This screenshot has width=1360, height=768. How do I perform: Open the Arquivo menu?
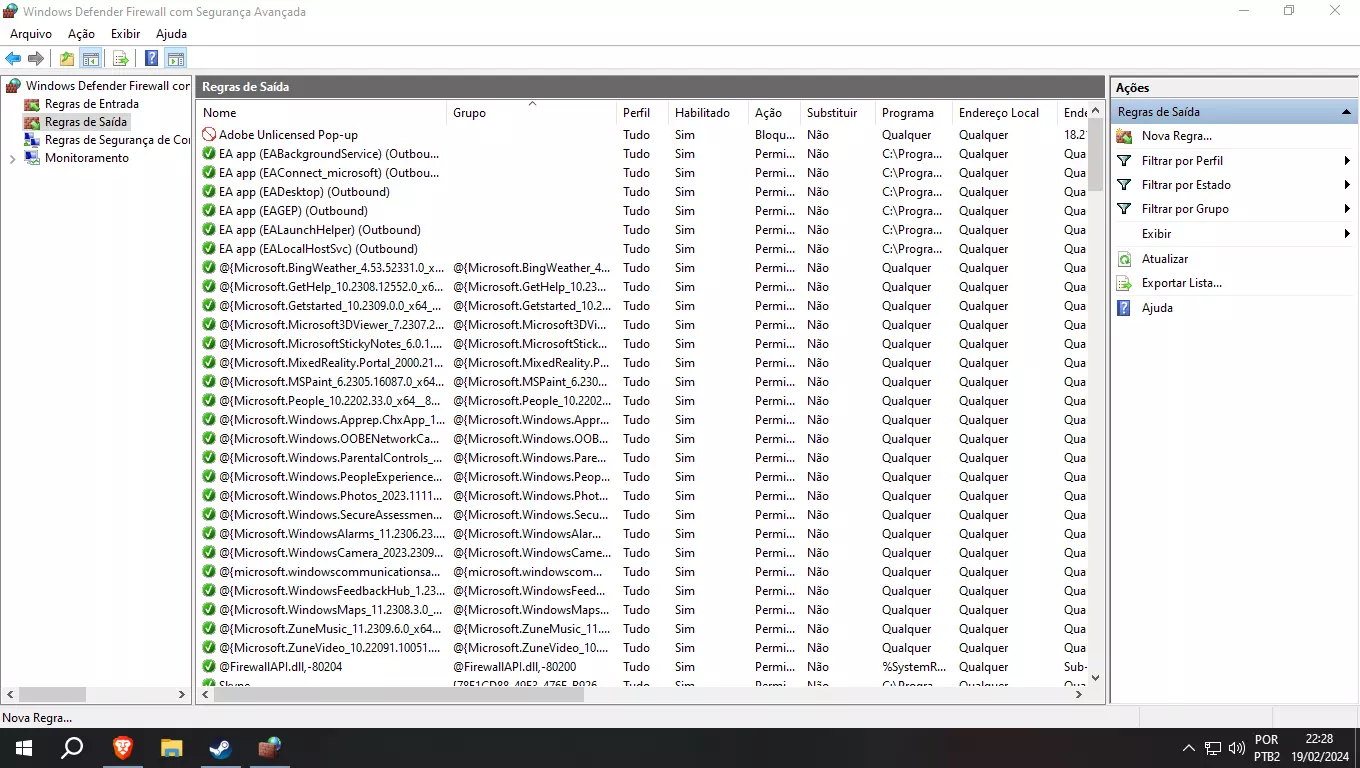pyautogui.click(x=31, y=34)
